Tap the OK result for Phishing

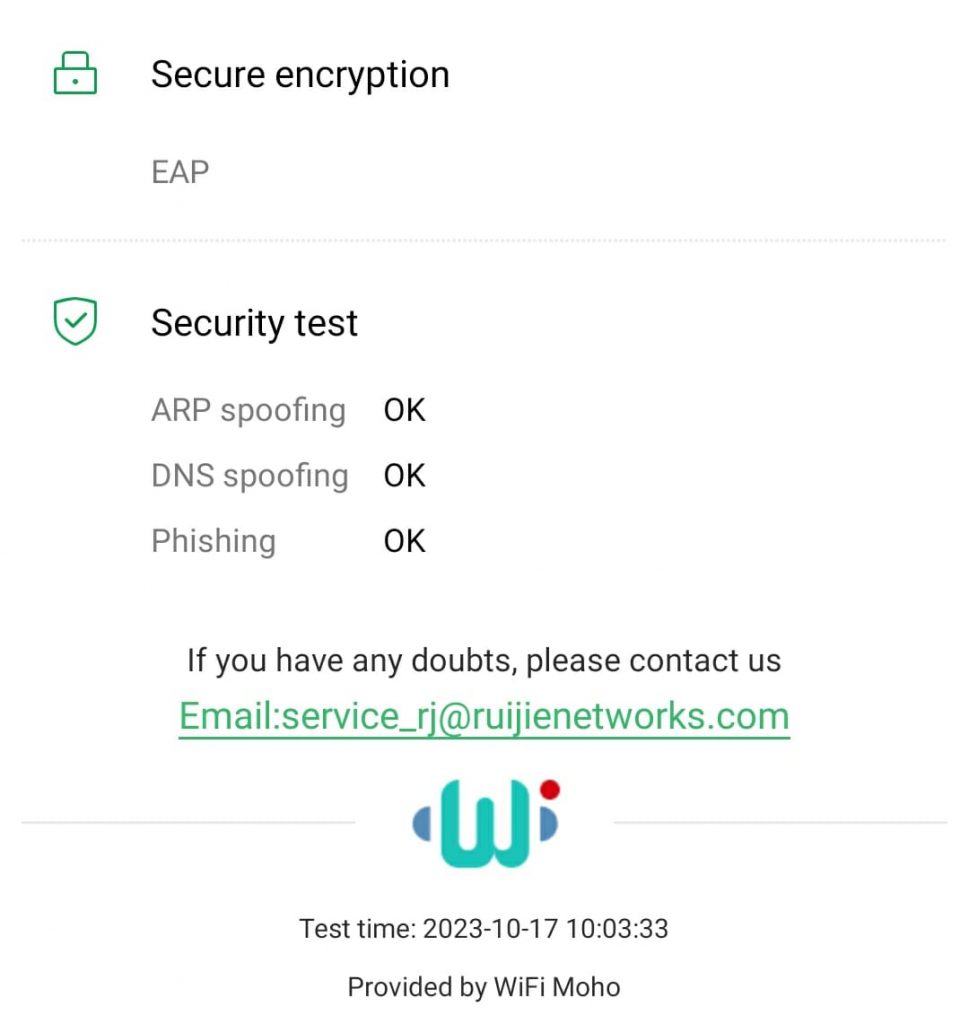pos(405,541)
